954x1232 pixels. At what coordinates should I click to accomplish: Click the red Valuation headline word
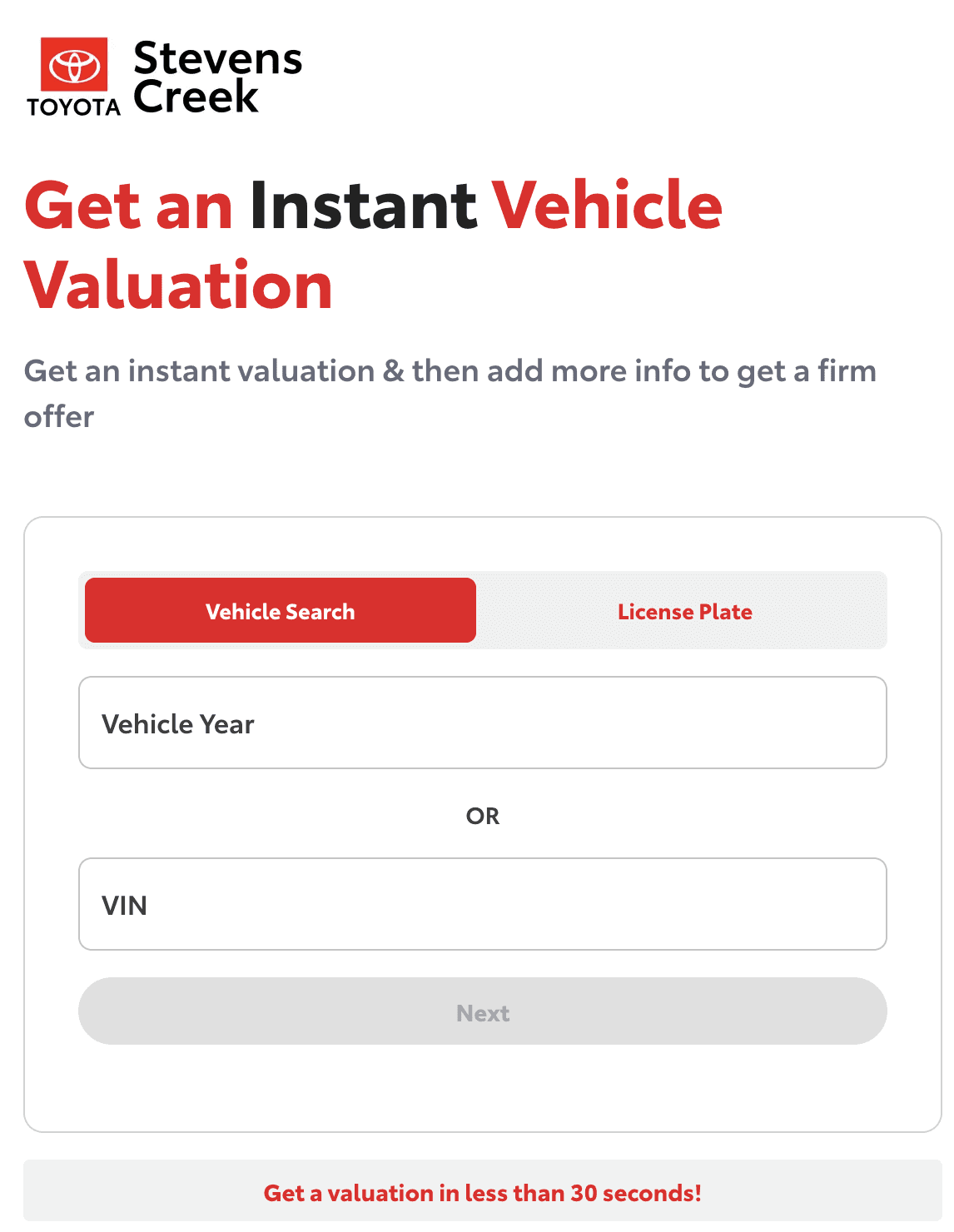pos(178,285)
